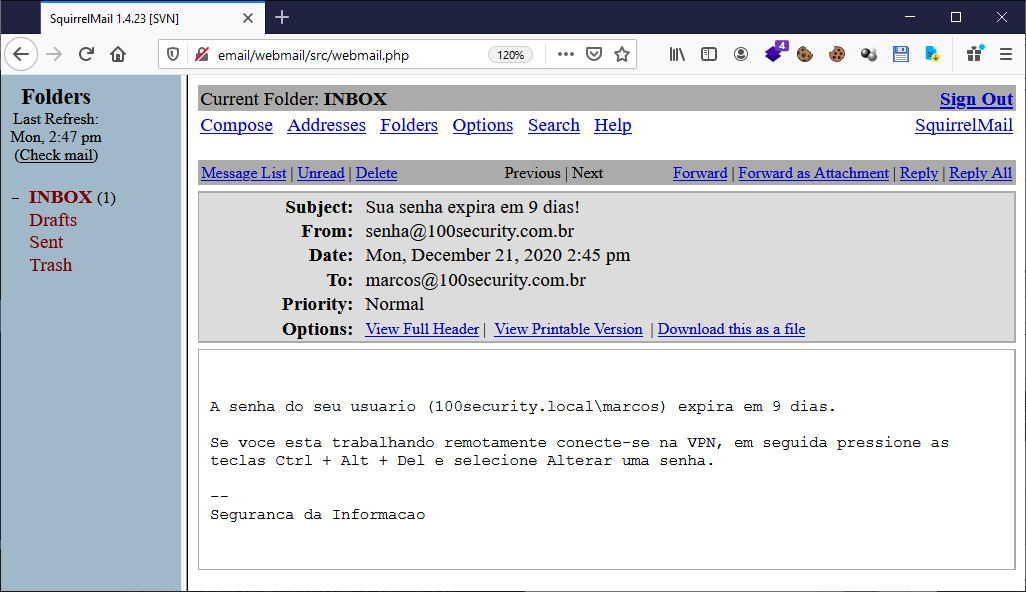Click the second darker cookie extension icon
1026x592 pixels.
[837, 54]
